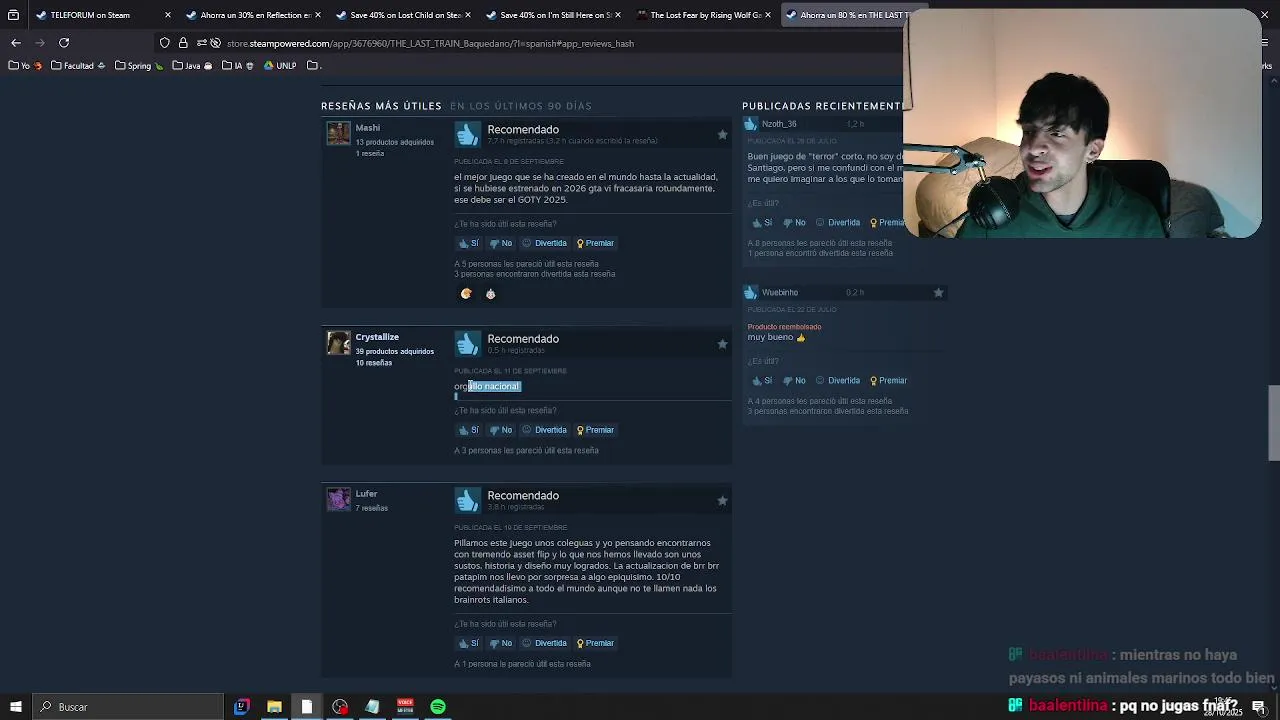The width and height of the screenshot is (1280, 720).
Task: Vote Sí on Mashi's review
Action: pyautogui.click(x=468, y=243)
